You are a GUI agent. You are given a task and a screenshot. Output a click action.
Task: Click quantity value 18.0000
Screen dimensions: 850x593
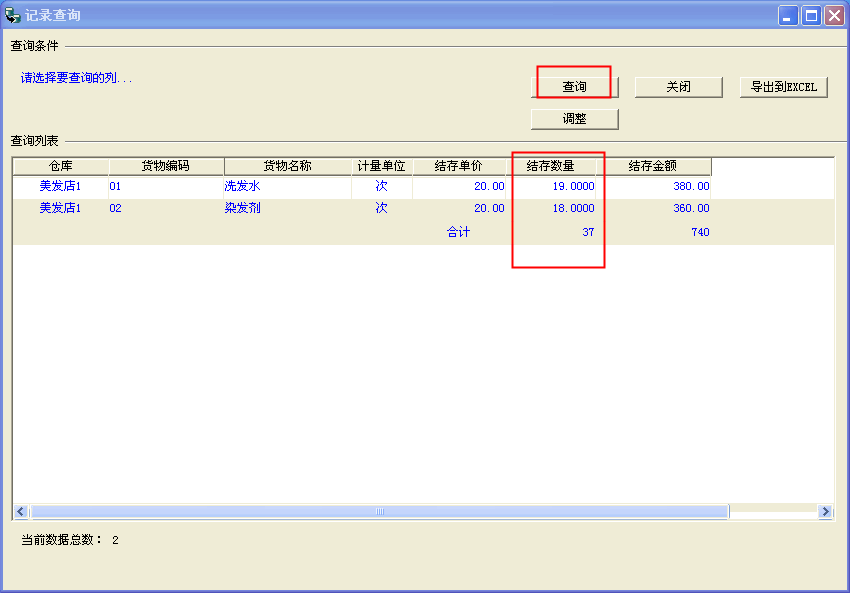tap(574, 208)
